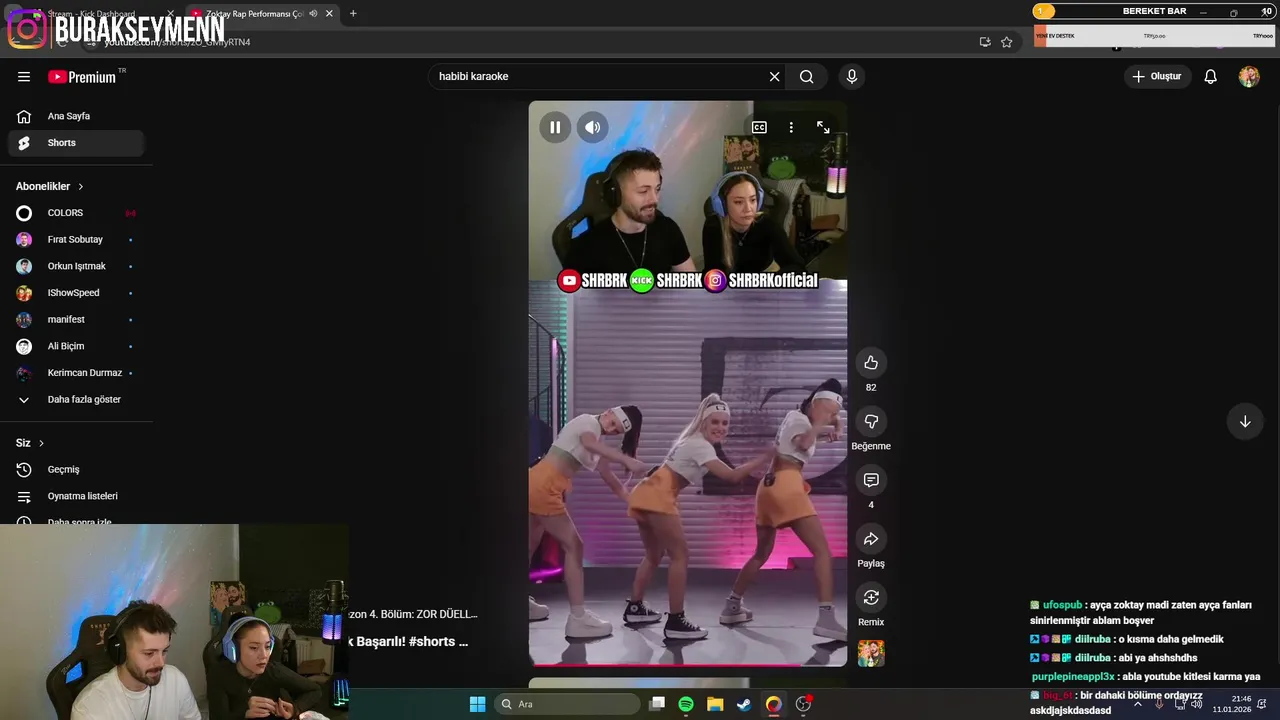Viewport: 1280px width, 720px height.
Task: Click the ufospub chat username
Action: tap(1062, 605)
